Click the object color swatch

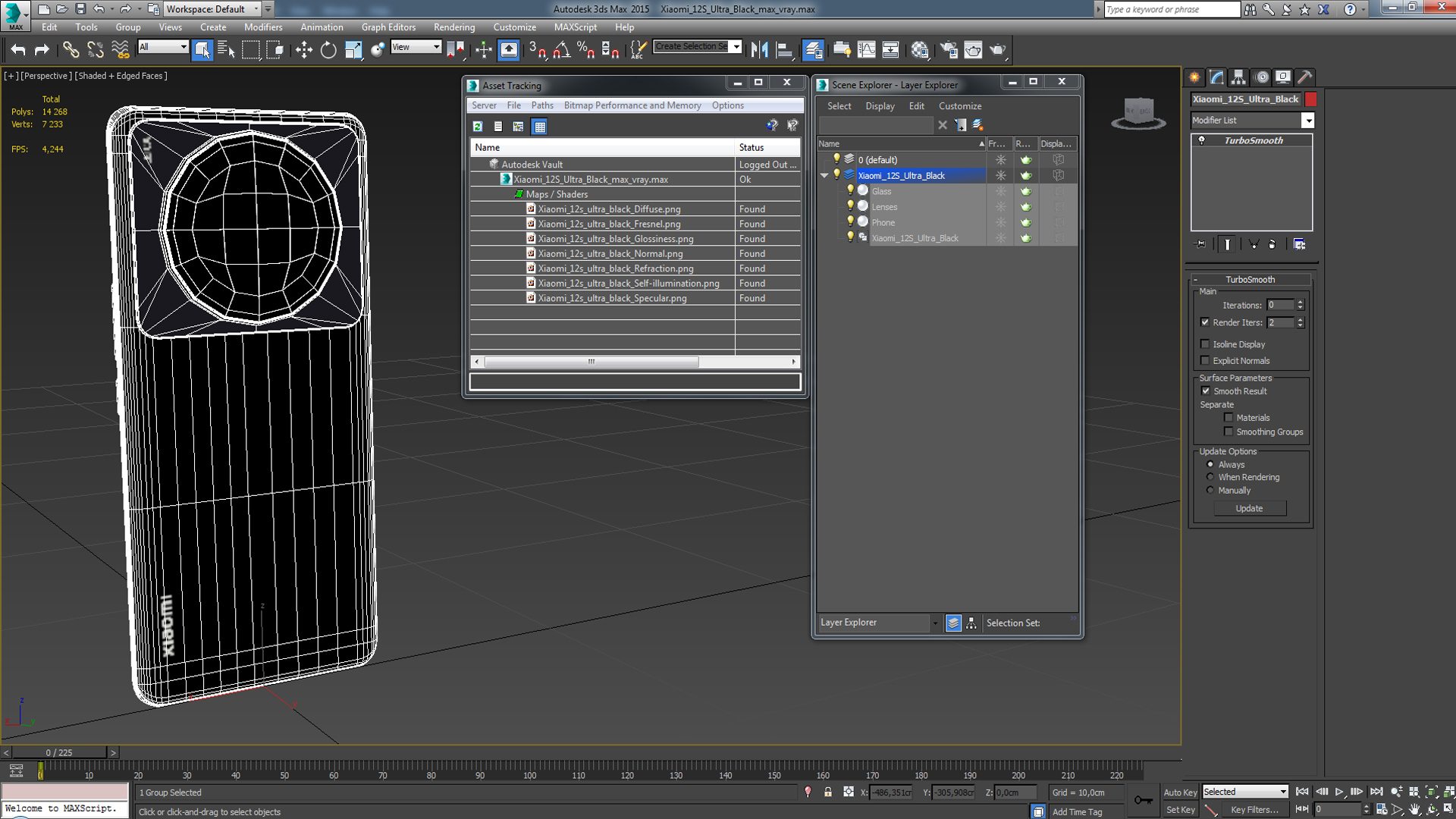tap(1310, 99)
